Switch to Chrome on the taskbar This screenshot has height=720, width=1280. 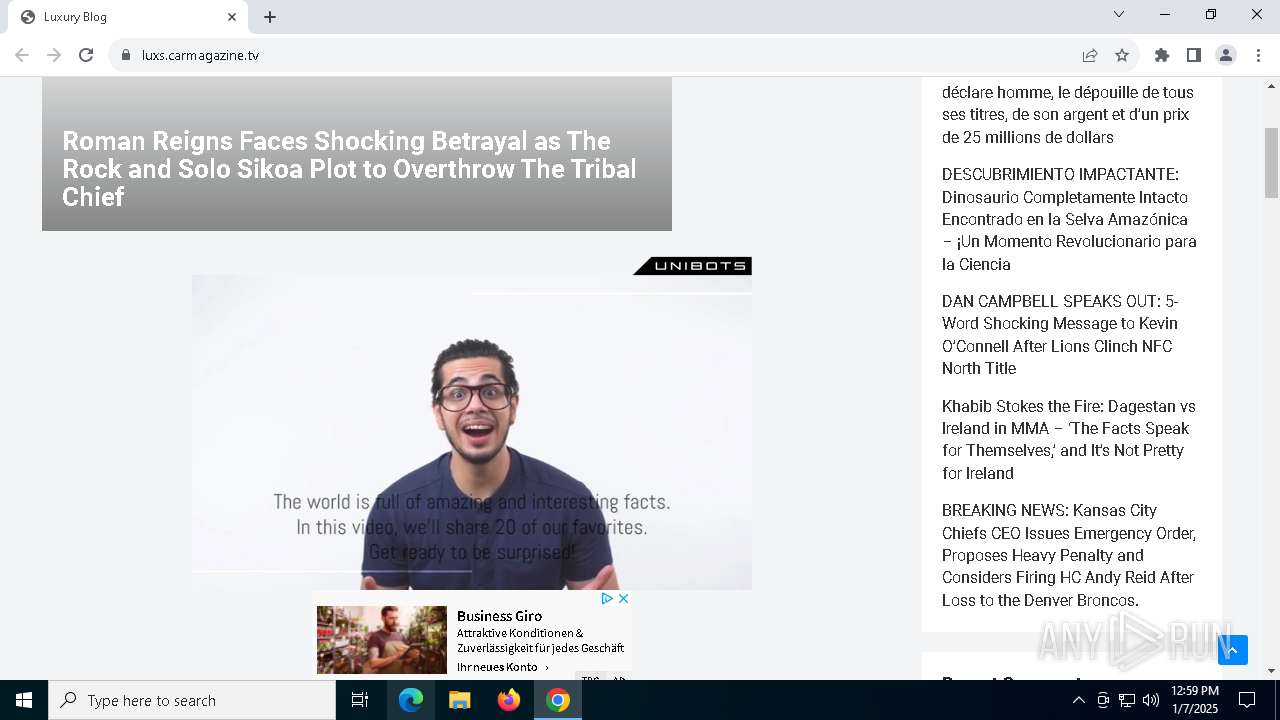click(558, 700)
